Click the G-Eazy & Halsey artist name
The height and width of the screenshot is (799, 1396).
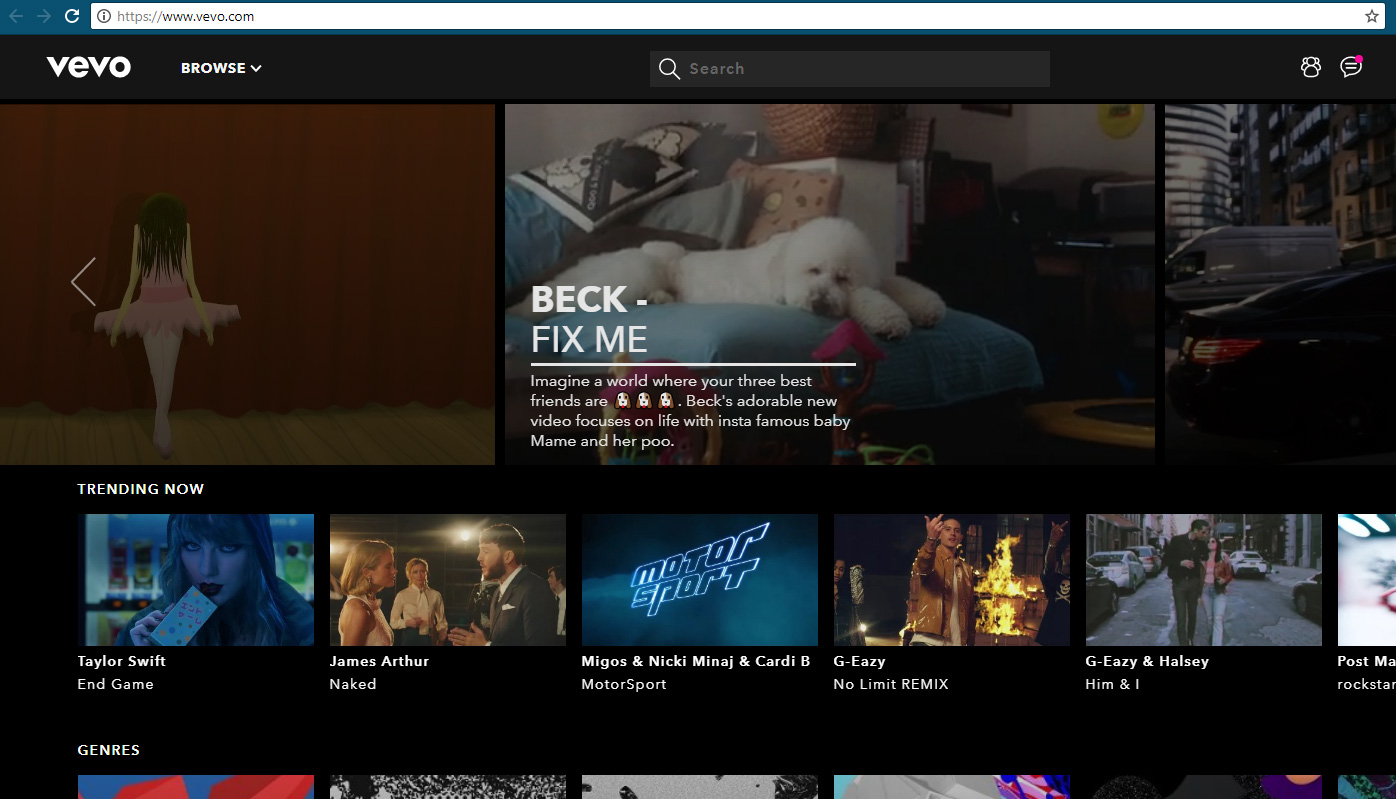[x=1147, y=661]
